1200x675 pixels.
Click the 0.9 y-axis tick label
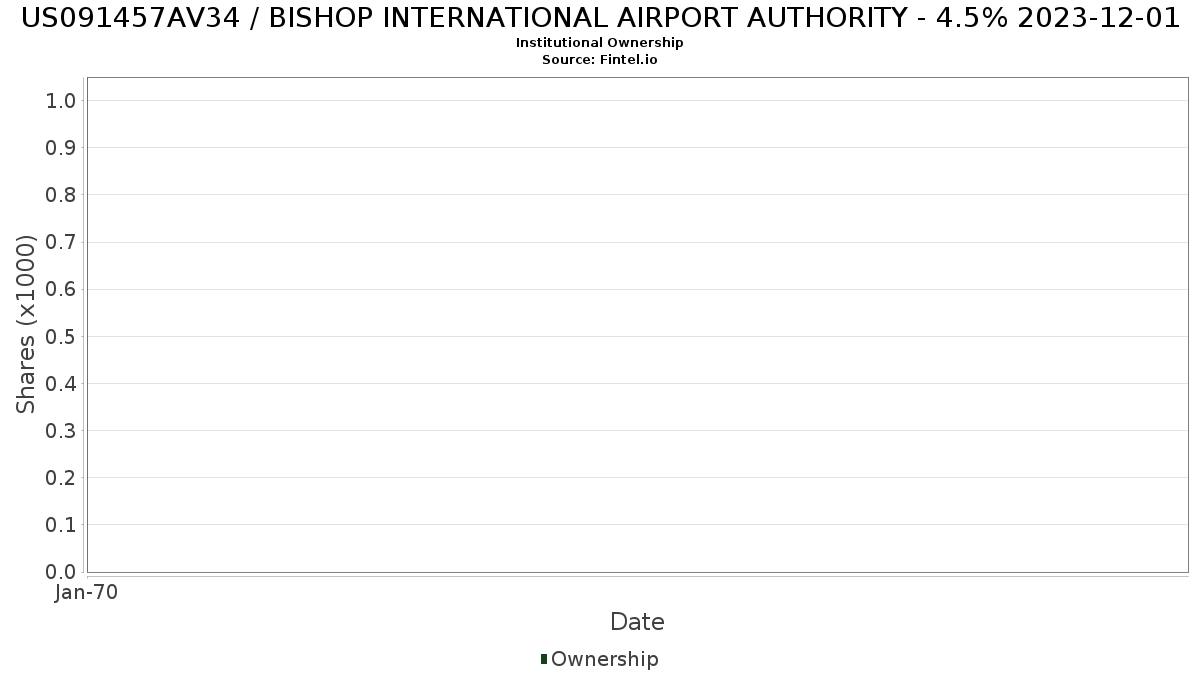pos(61,148)
